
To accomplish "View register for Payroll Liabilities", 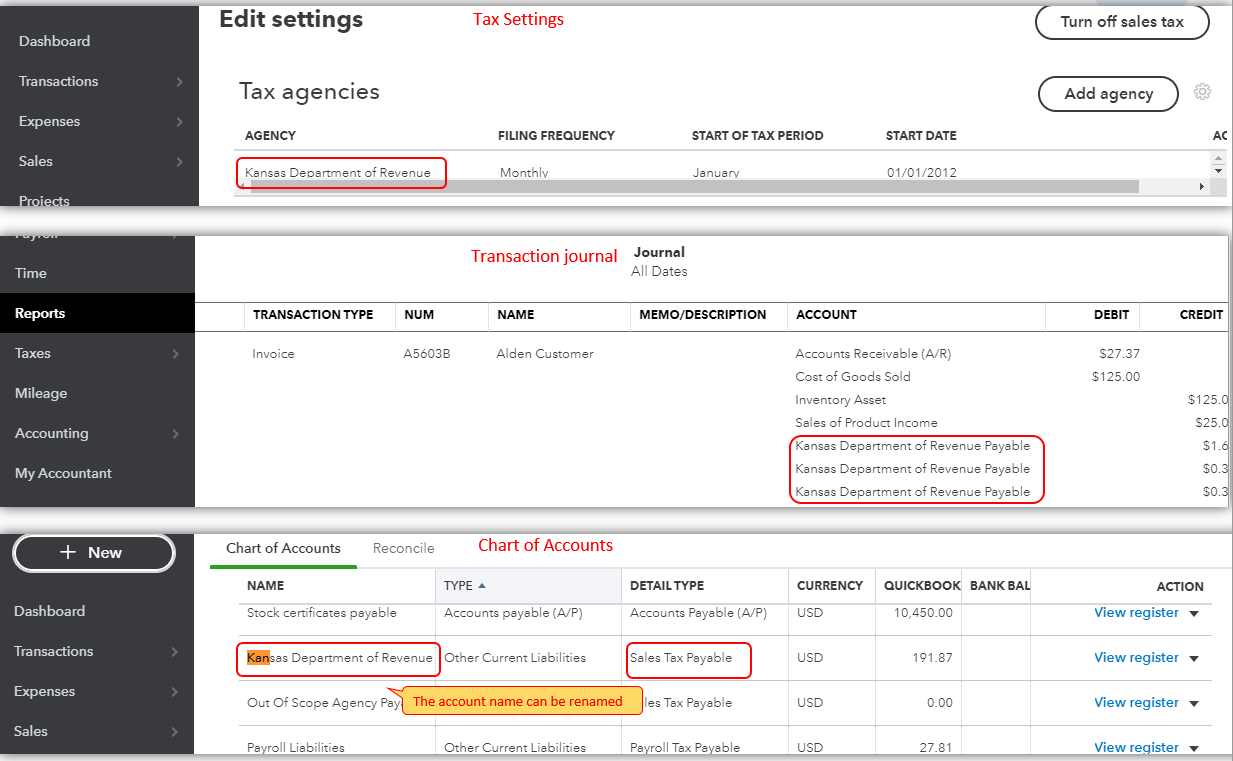I will [x=1136, y=747].
